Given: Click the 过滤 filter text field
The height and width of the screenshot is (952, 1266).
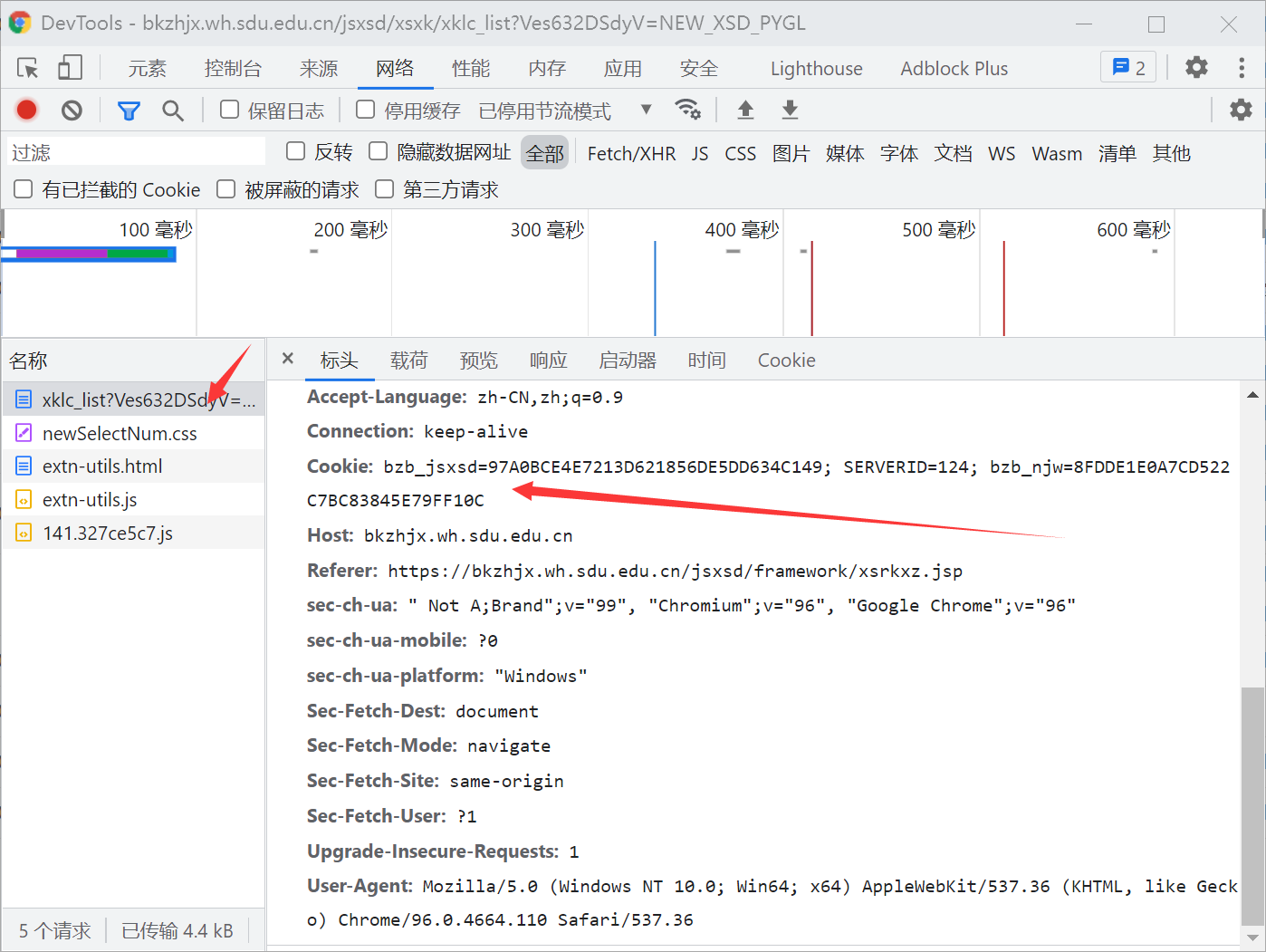Looking at the screenshot, I should coord(136,152).
